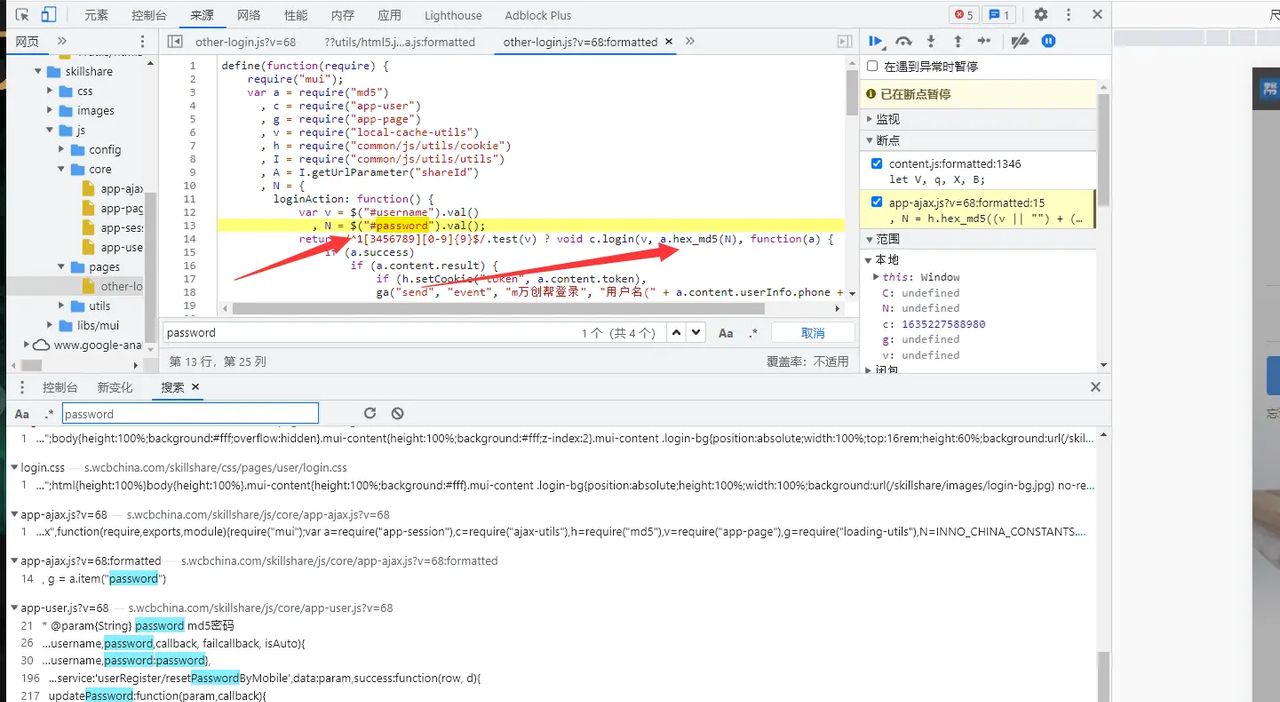Enable pause on exceptions checkbox
The width and height of the screenshot is (1280, 702).
(873, 66)
